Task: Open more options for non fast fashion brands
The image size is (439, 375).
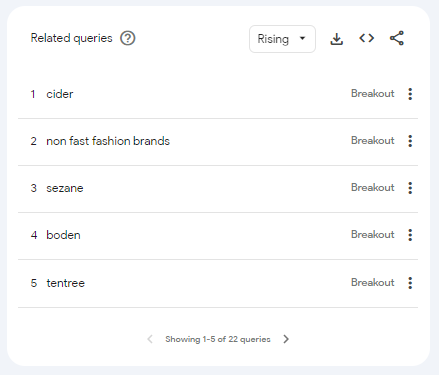Action: (410, 141)
